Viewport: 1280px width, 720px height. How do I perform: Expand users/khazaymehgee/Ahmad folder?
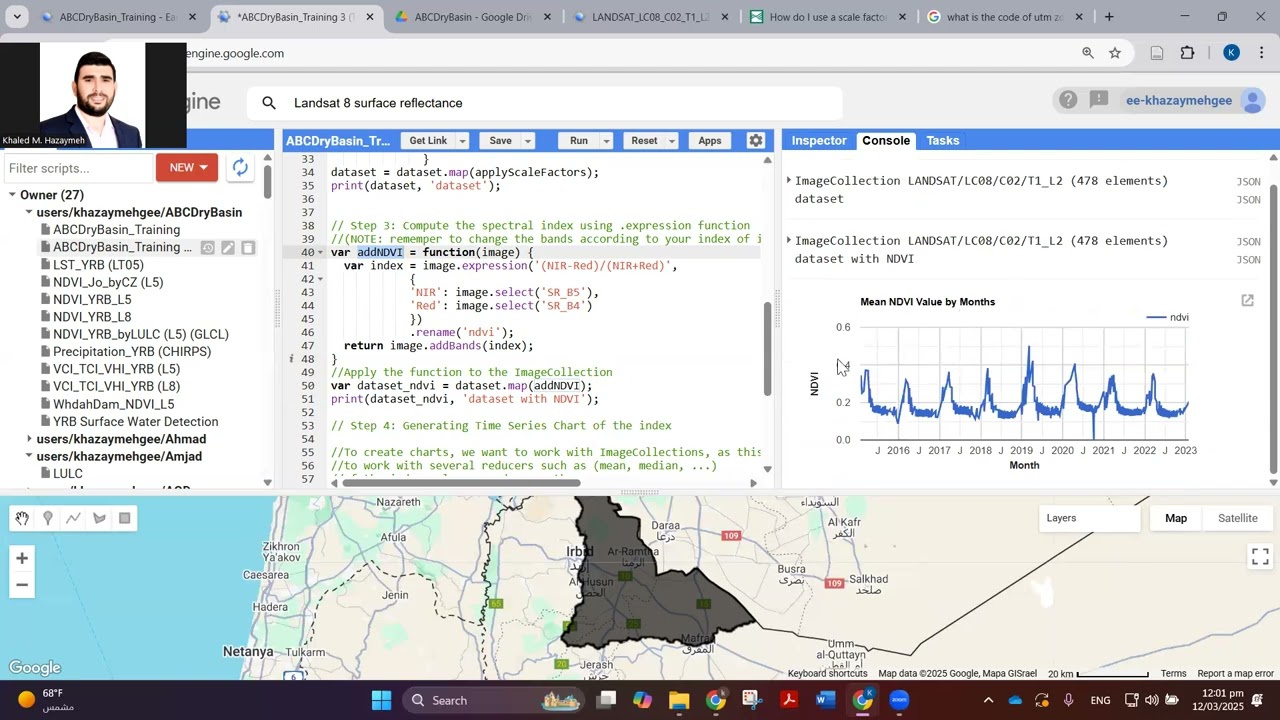pos(29,439)
